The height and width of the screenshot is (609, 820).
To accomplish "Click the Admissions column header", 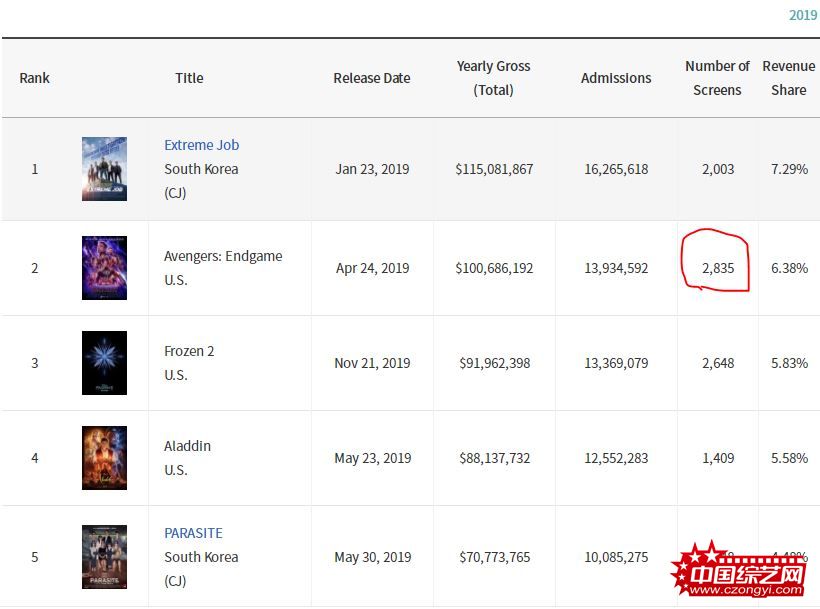I will coord(616,78).
